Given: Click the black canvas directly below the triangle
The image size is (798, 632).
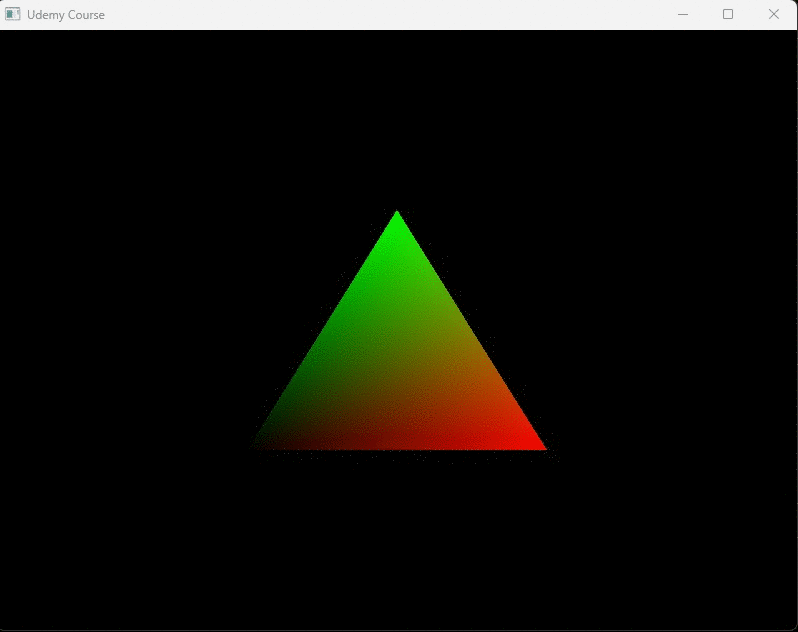Looking at the screenshot, I should tap(398, 540).
